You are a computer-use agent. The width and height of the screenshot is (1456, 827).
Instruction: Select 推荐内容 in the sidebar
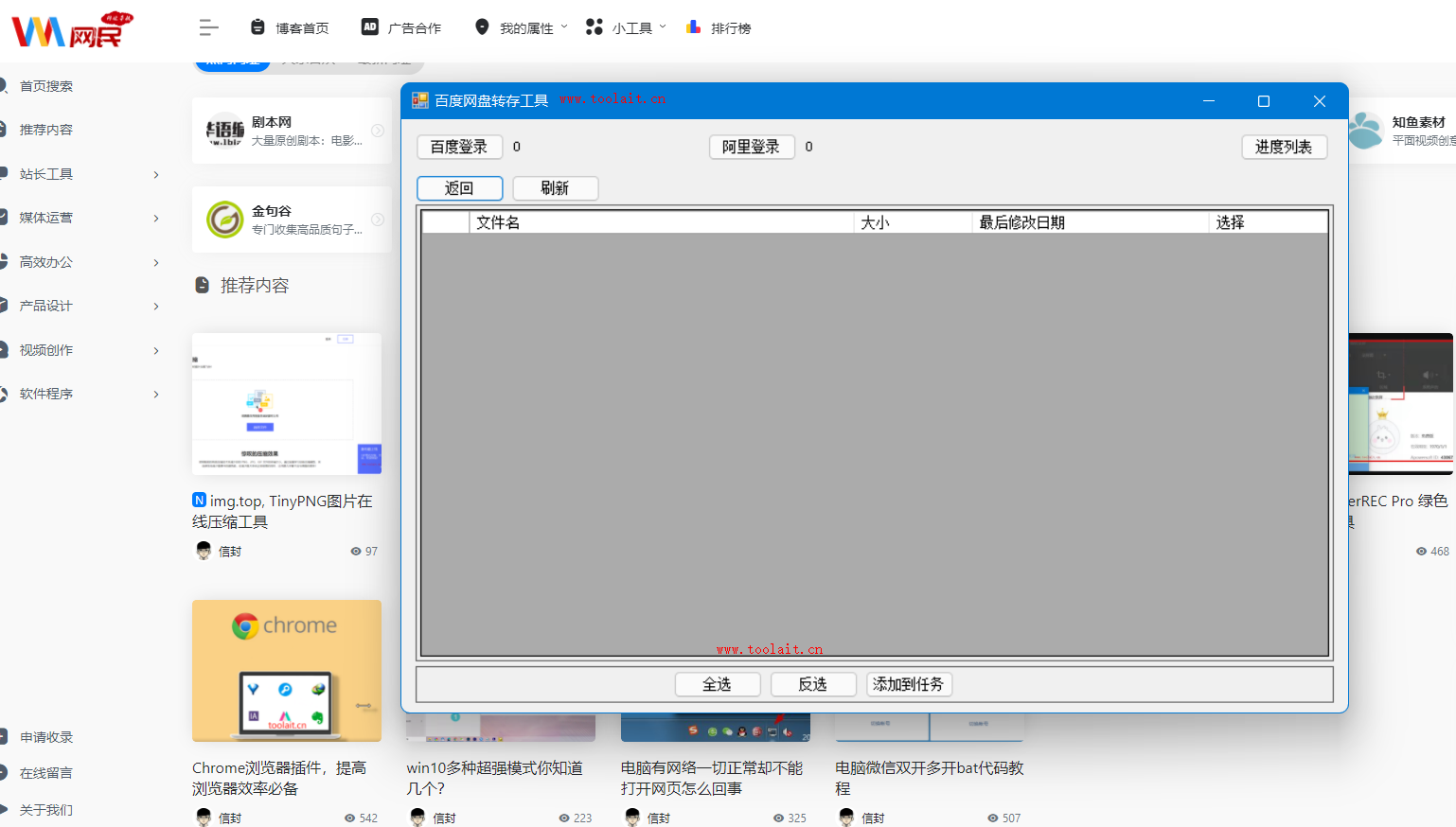[46, 130]
